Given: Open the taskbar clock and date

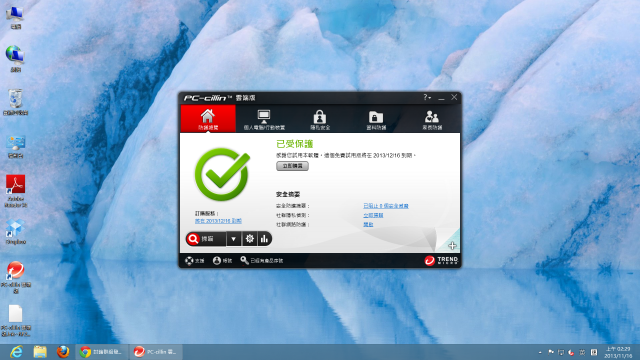Looking at the screenshot, I should click(x=618, y=352).
